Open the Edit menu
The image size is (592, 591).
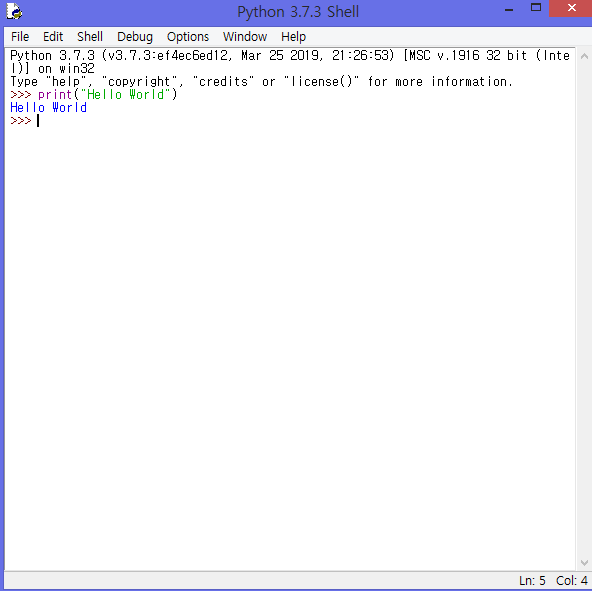(53, 37)
